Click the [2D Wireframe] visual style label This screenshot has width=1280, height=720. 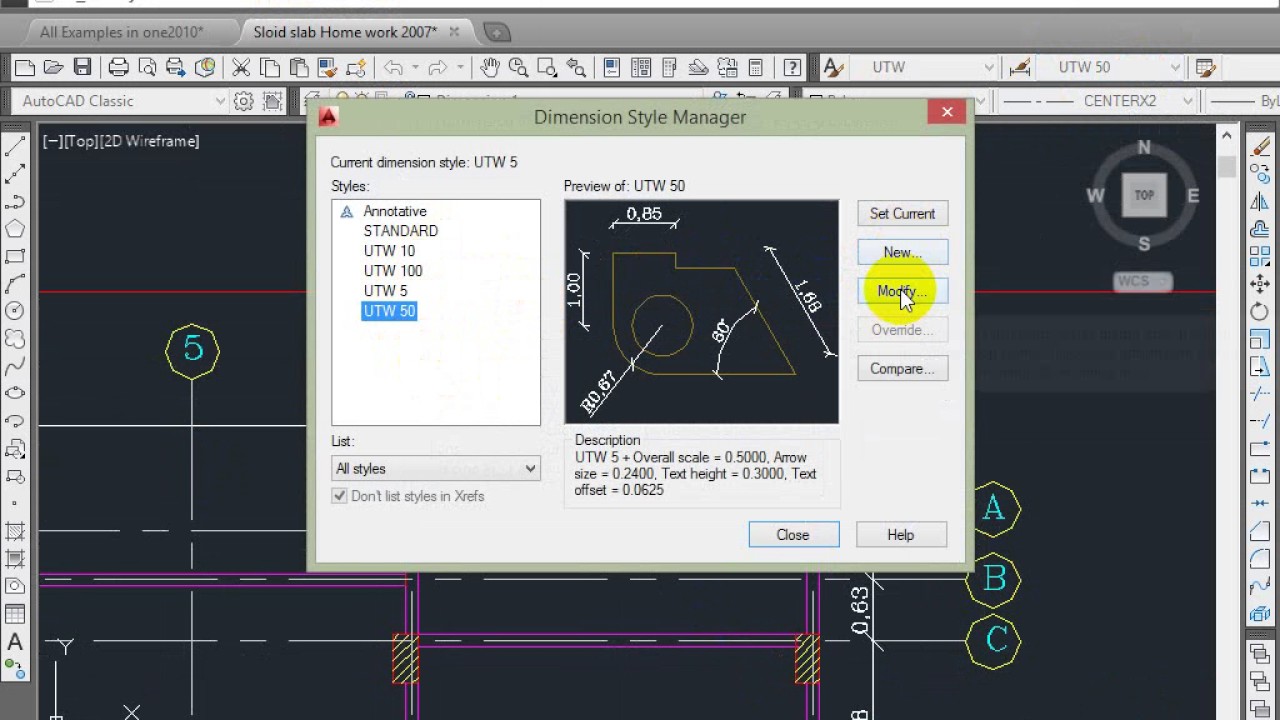pyautogui.click(x=149, y=141)
